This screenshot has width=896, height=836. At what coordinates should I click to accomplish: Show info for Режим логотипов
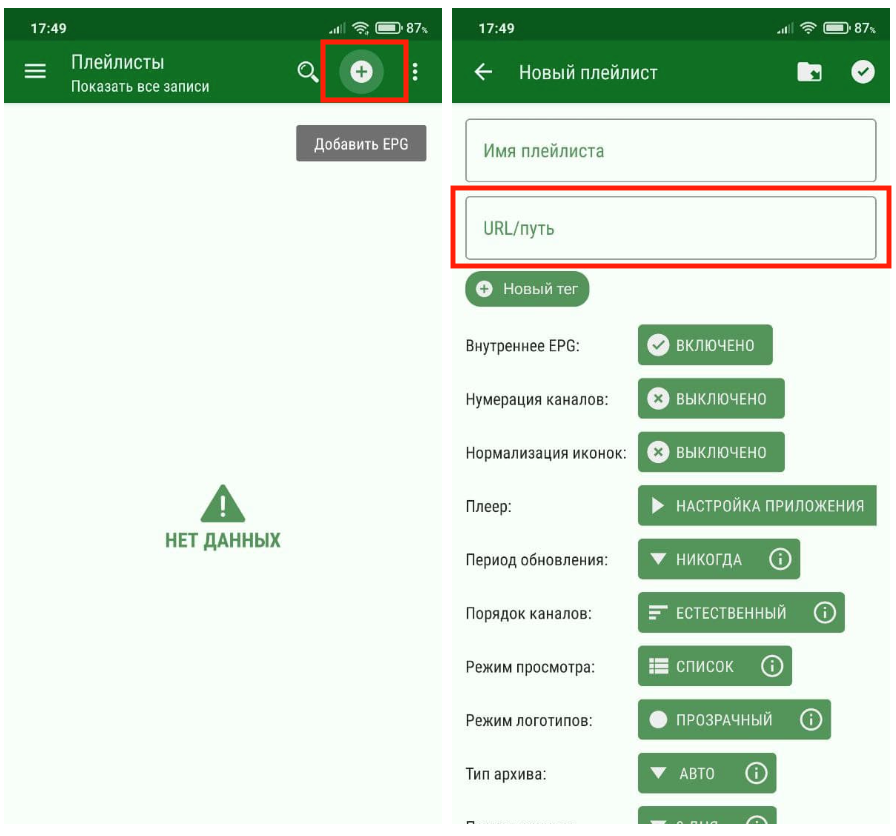(811, 720)
